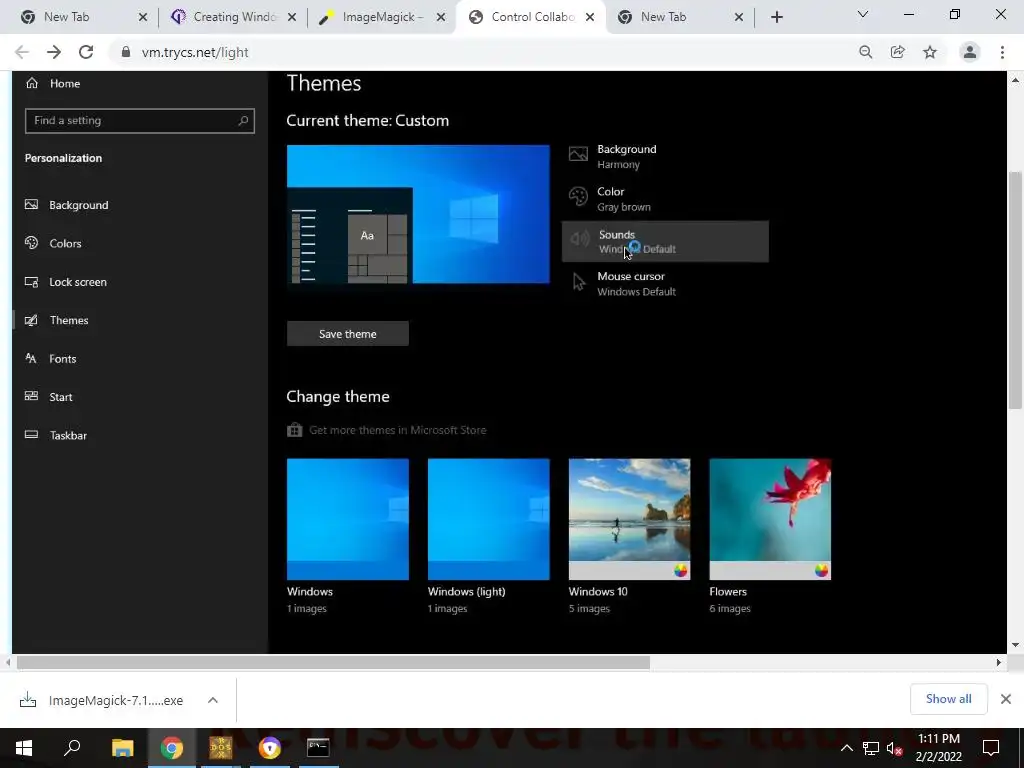Open the shield app taskbar icon
The width and height of the screenshot is (1024, 768).
point(269,748)
